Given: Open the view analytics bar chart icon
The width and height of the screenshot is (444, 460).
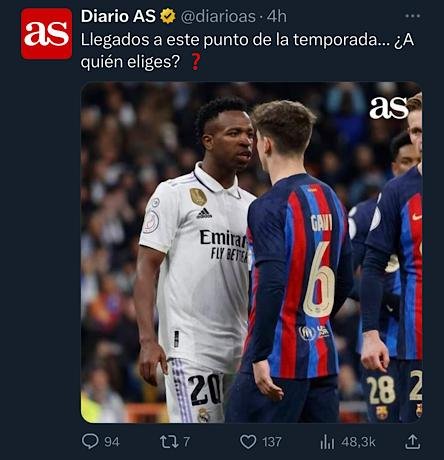Looking at the screenshot, I should [327, 442].
